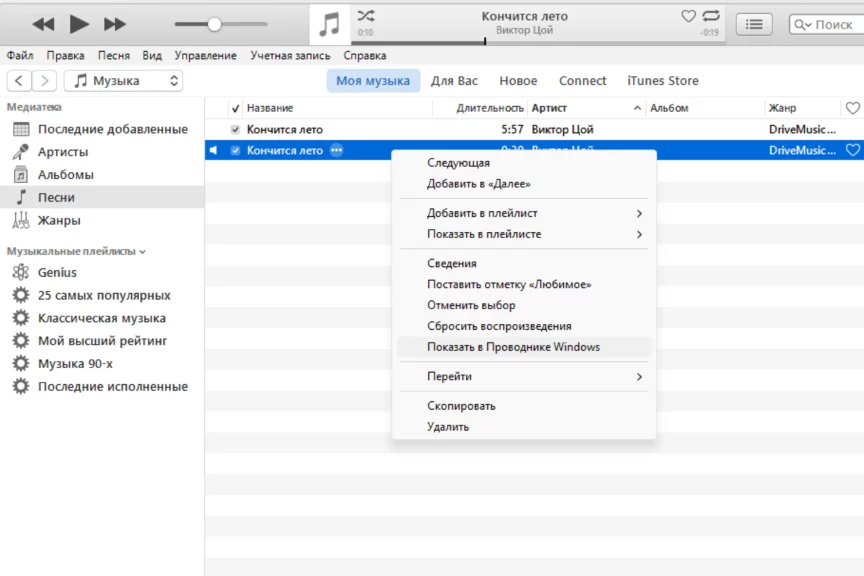Uncheck the selected song's checkbox
The height and width of the screenshot is (576, 864).
(x=235, y=150)
